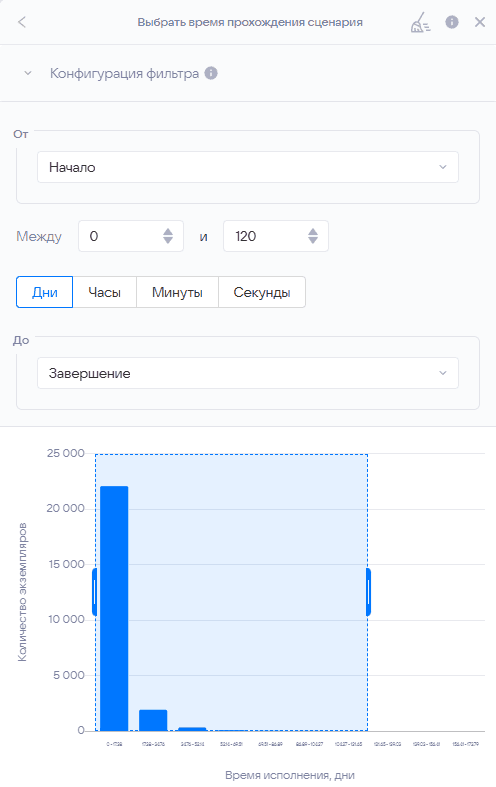This screenshot has width=496, height=787.
Task: Open the info icon in header
Action: 452,22
